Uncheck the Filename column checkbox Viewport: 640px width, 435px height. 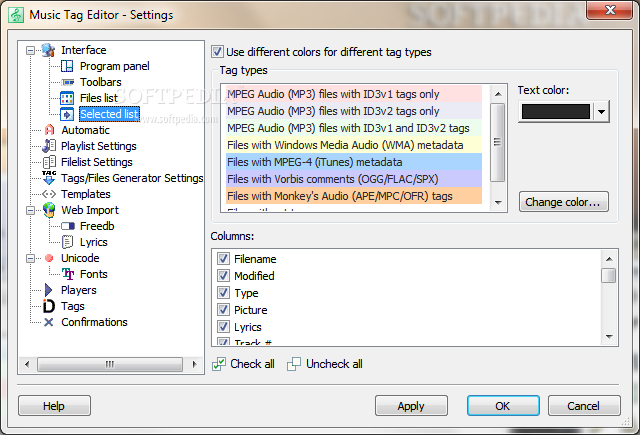[x=223, y=259]
